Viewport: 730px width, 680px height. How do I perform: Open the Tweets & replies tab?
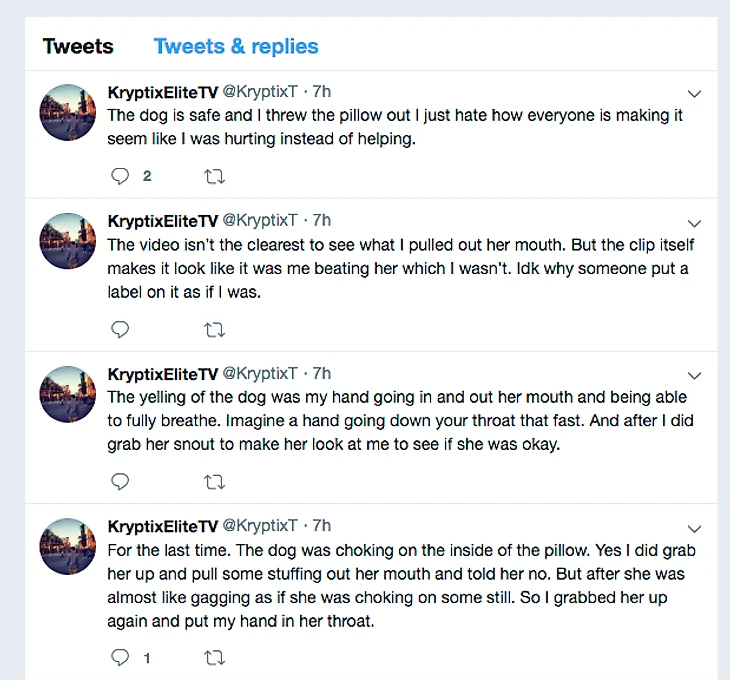[x=236, y=46]
